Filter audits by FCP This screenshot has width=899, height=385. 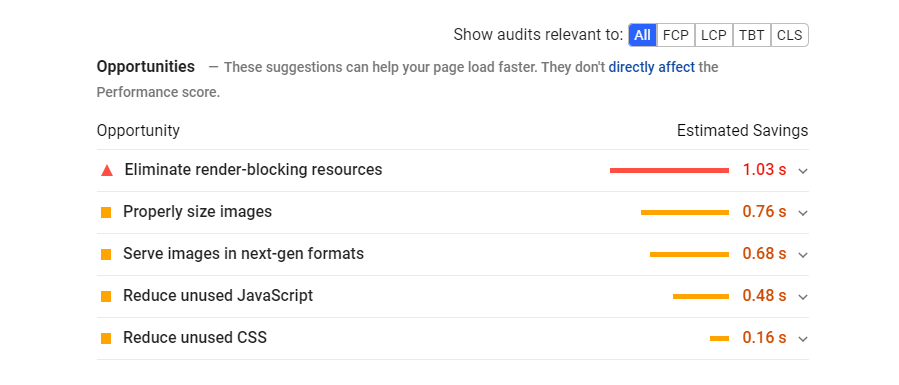676,35
